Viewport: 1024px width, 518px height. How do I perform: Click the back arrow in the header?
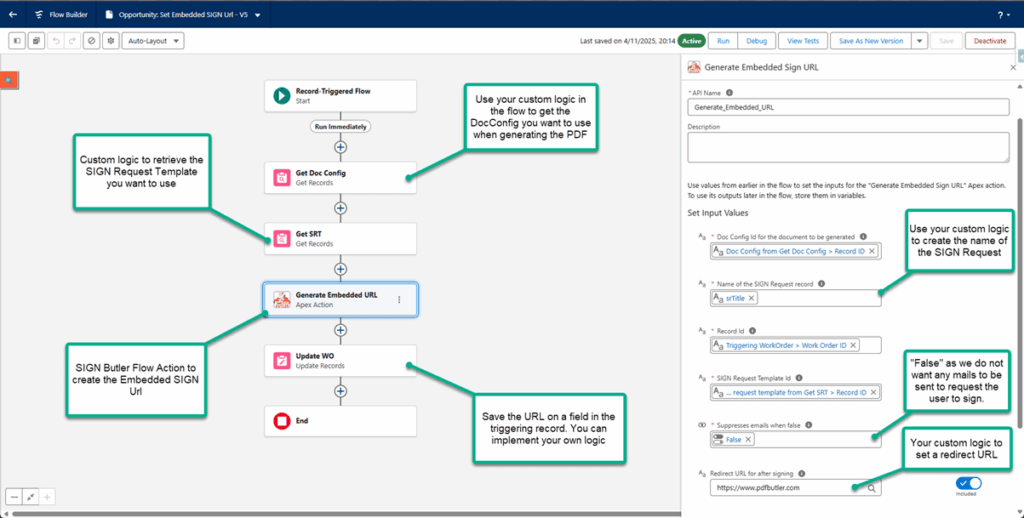(x=13, y=15)
